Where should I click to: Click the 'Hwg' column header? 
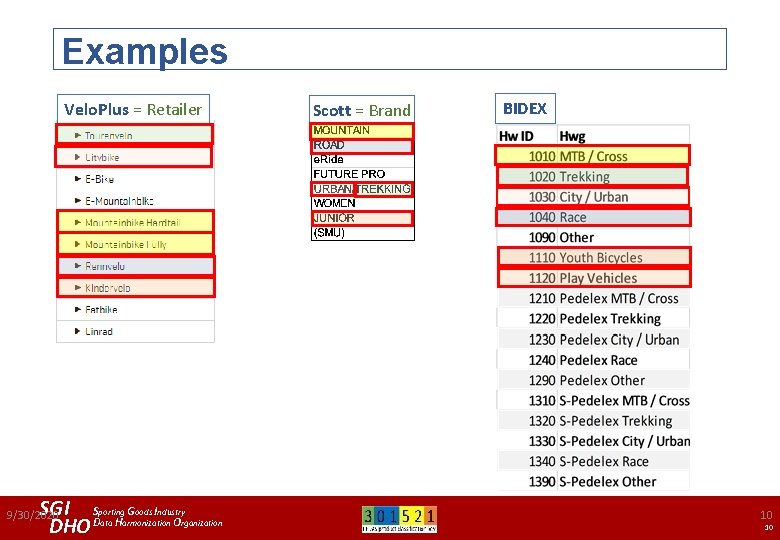(x=572, y=136)
